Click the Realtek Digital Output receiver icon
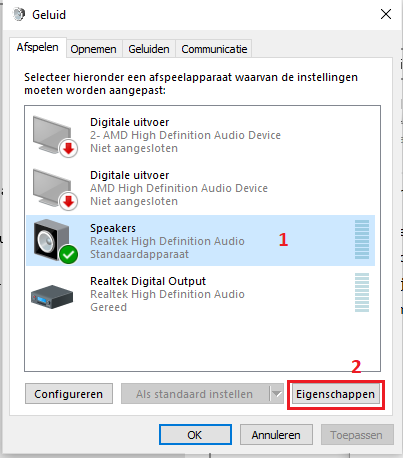The width and height of the screenshot is (403, 458). tap(52, 296)
